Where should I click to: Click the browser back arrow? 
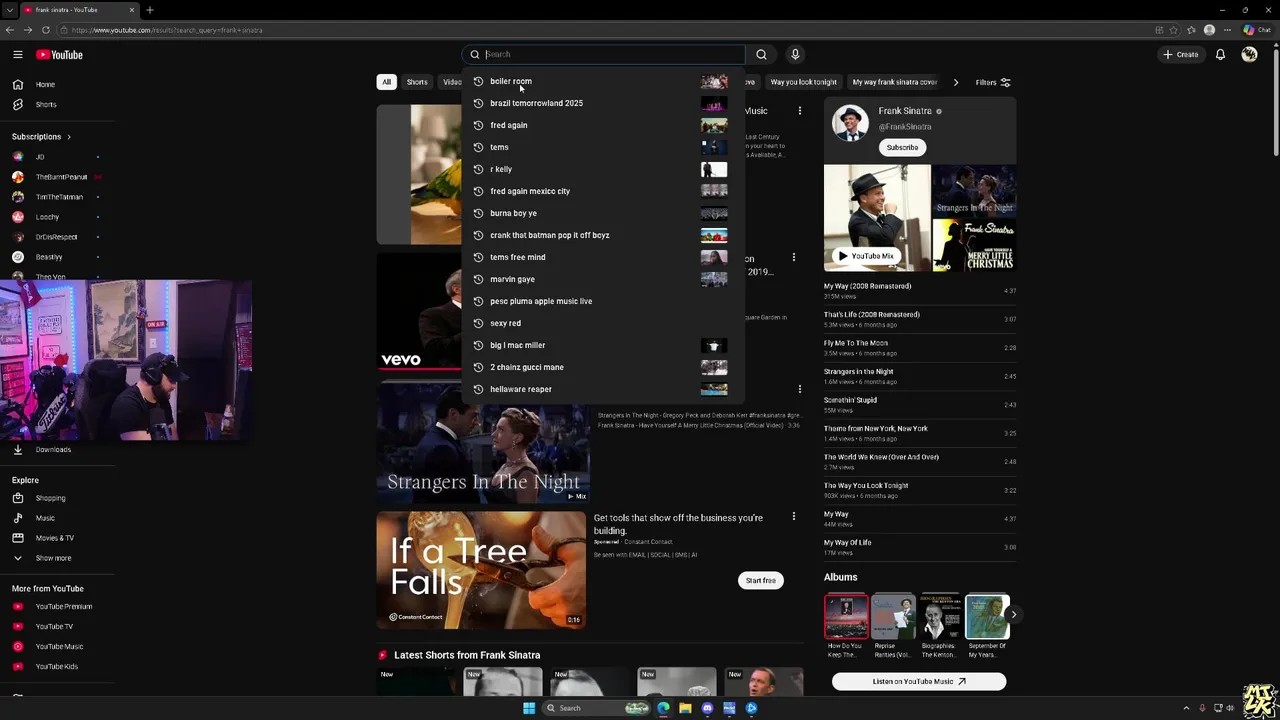coord(10,30)
